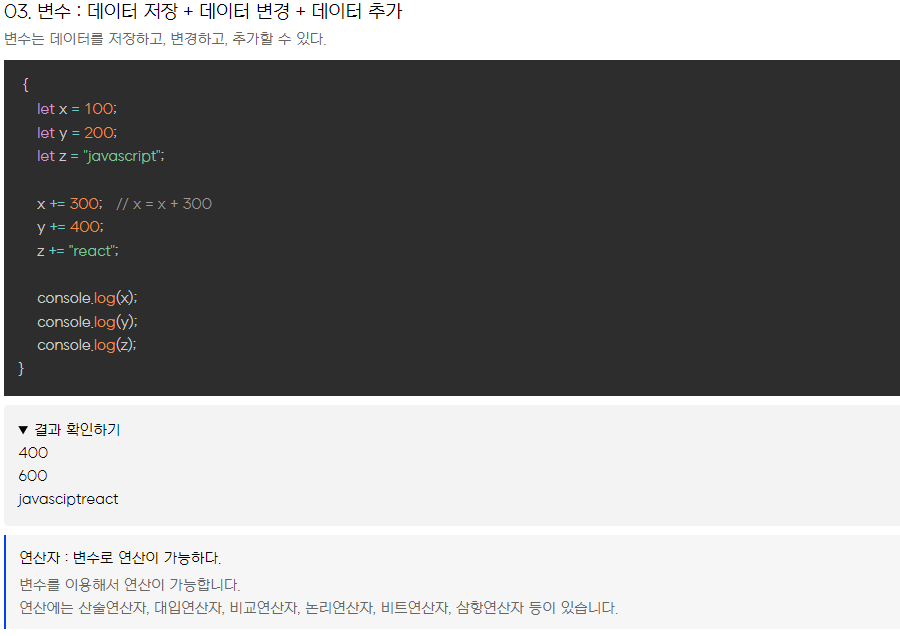Click the heading 03. 변수 데이터 저장
Screen dimensions: 900x636
(x=203, y=11)
